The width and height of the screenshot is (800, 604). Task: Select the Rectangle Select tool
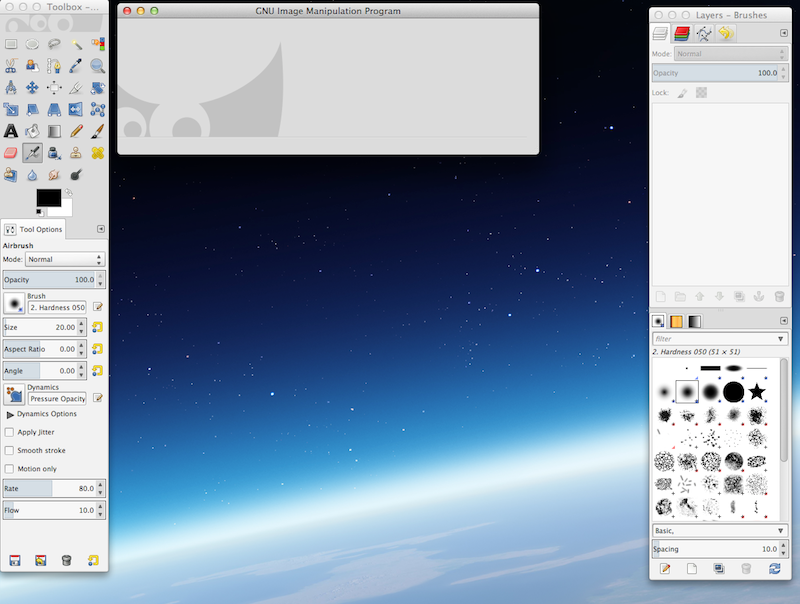click(11, 44)
